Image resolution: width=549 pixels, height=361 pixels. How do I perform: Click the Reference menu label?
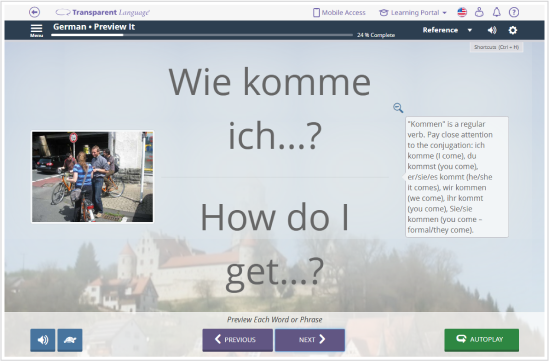point(440,30)
